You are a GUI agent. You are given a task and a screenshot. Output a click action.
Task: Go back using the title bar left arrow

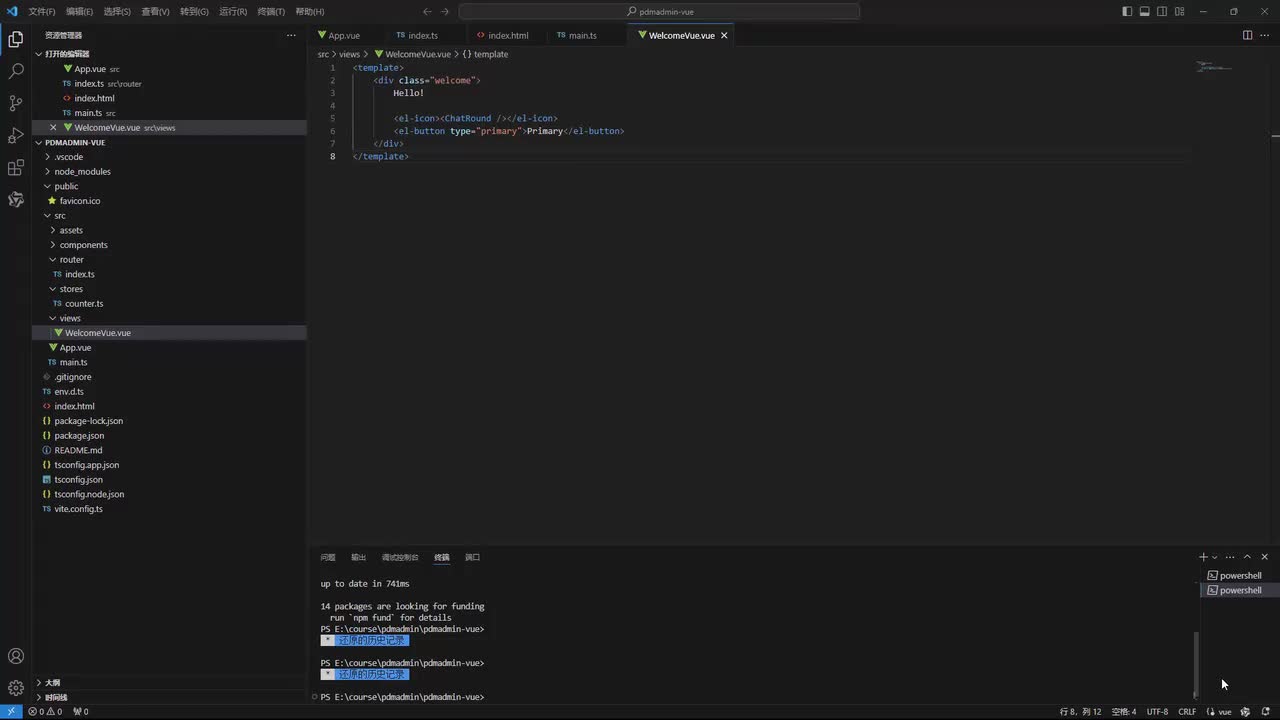[x=427, y=11]
